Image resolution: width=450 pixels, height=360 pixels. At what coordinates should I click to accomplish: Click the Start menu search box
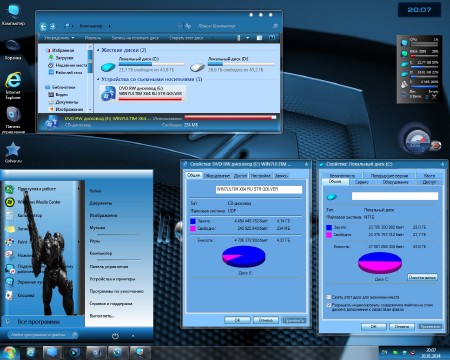click(42, 335)
